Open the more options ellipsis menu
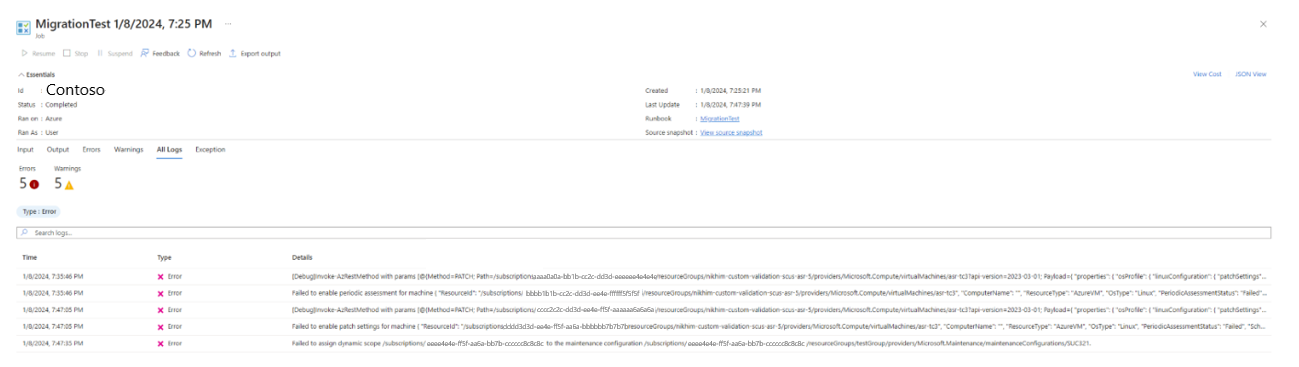 (x=228, y=23)
